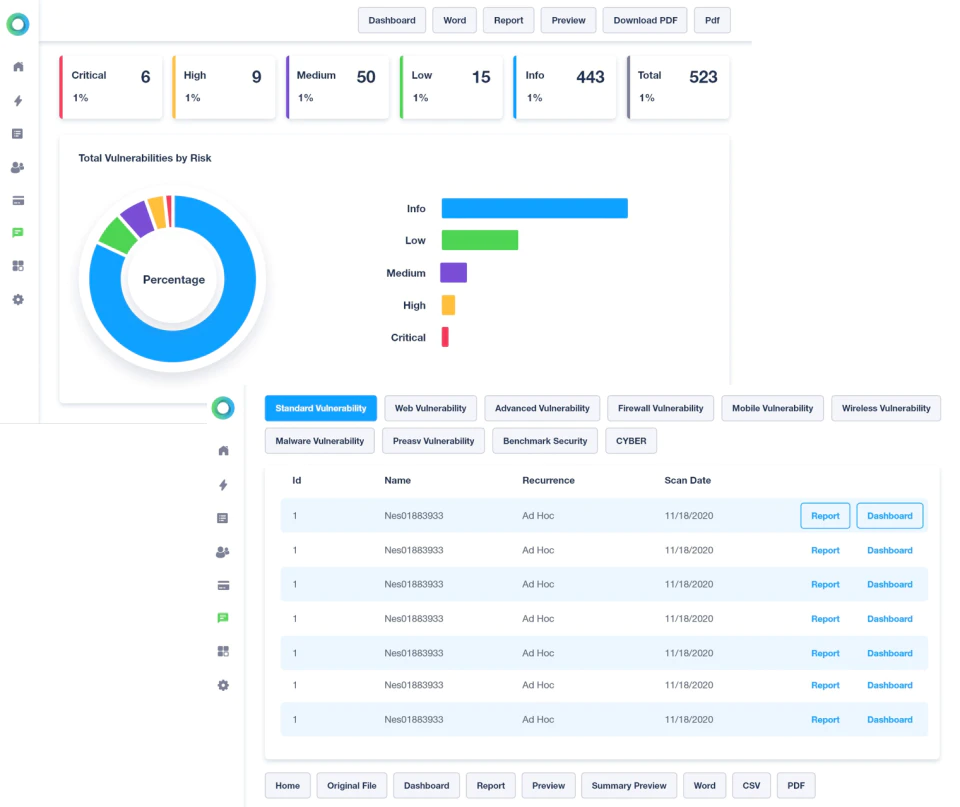Select the Firewall Vulnerability tab

point(661,408)
